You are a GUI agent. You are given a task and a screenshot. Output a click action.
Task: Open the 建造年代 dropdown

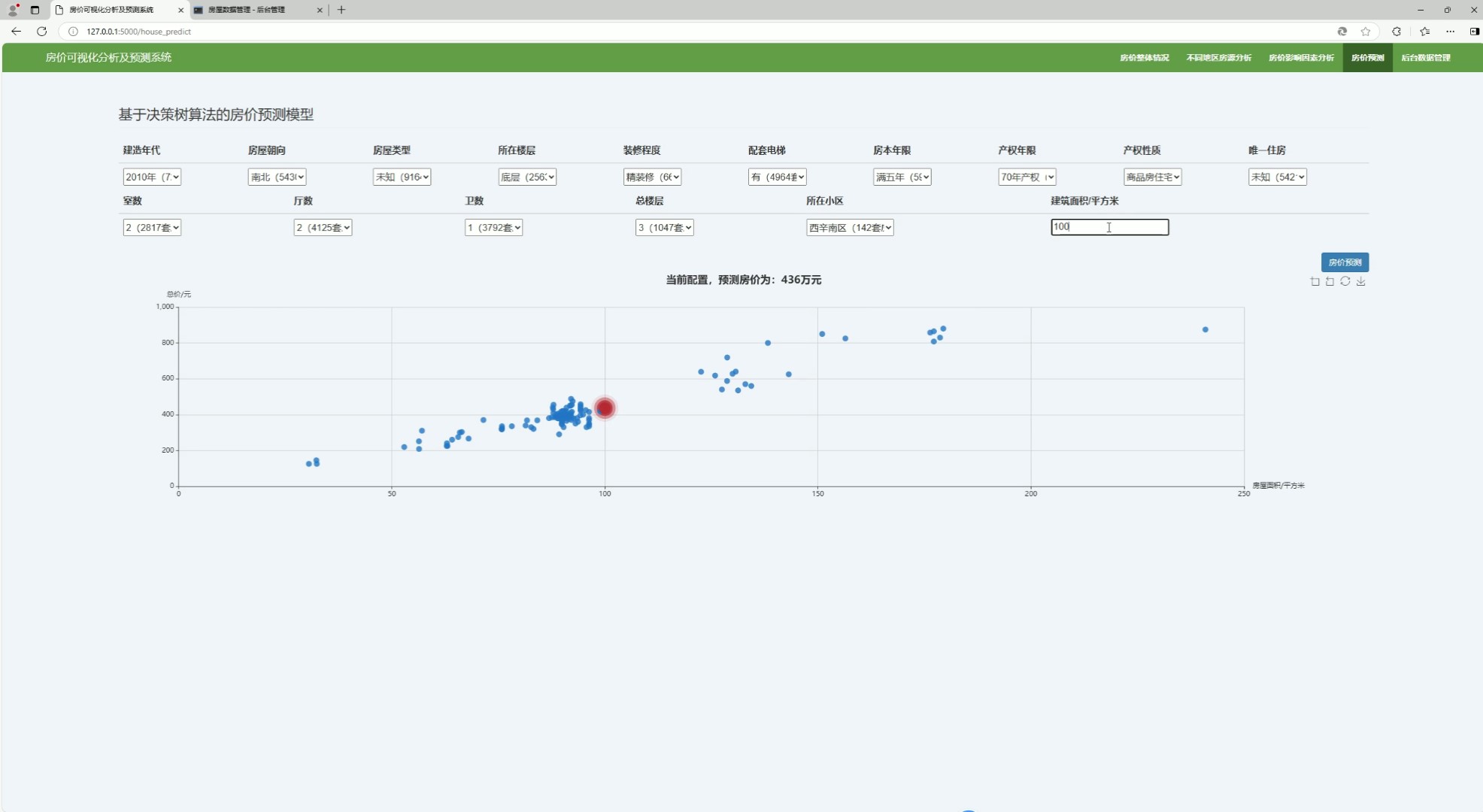[152, 177]
